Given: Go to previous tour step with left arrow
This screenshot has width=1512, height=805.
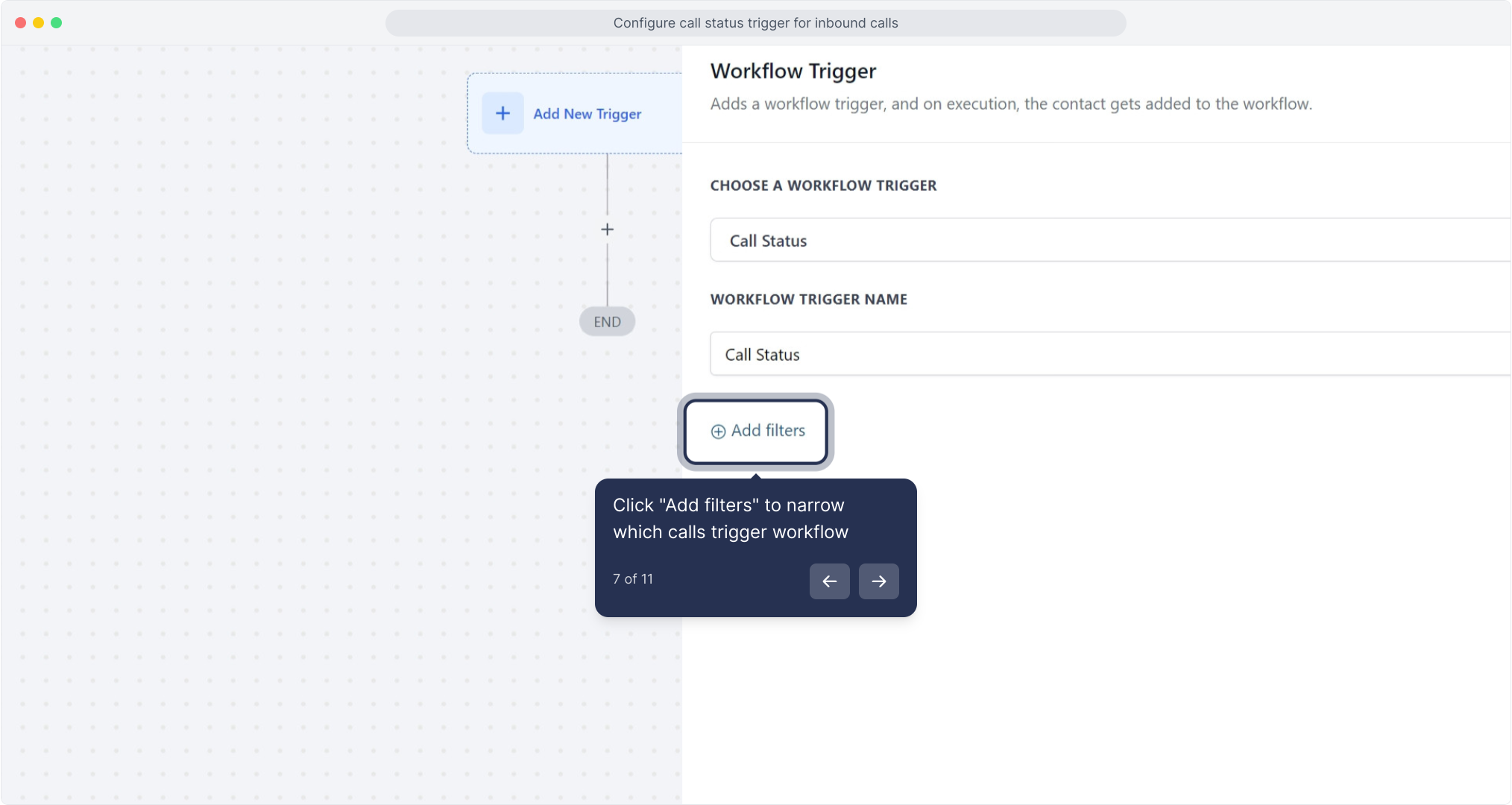Looking at the screenshot, I should coord(829,581).
